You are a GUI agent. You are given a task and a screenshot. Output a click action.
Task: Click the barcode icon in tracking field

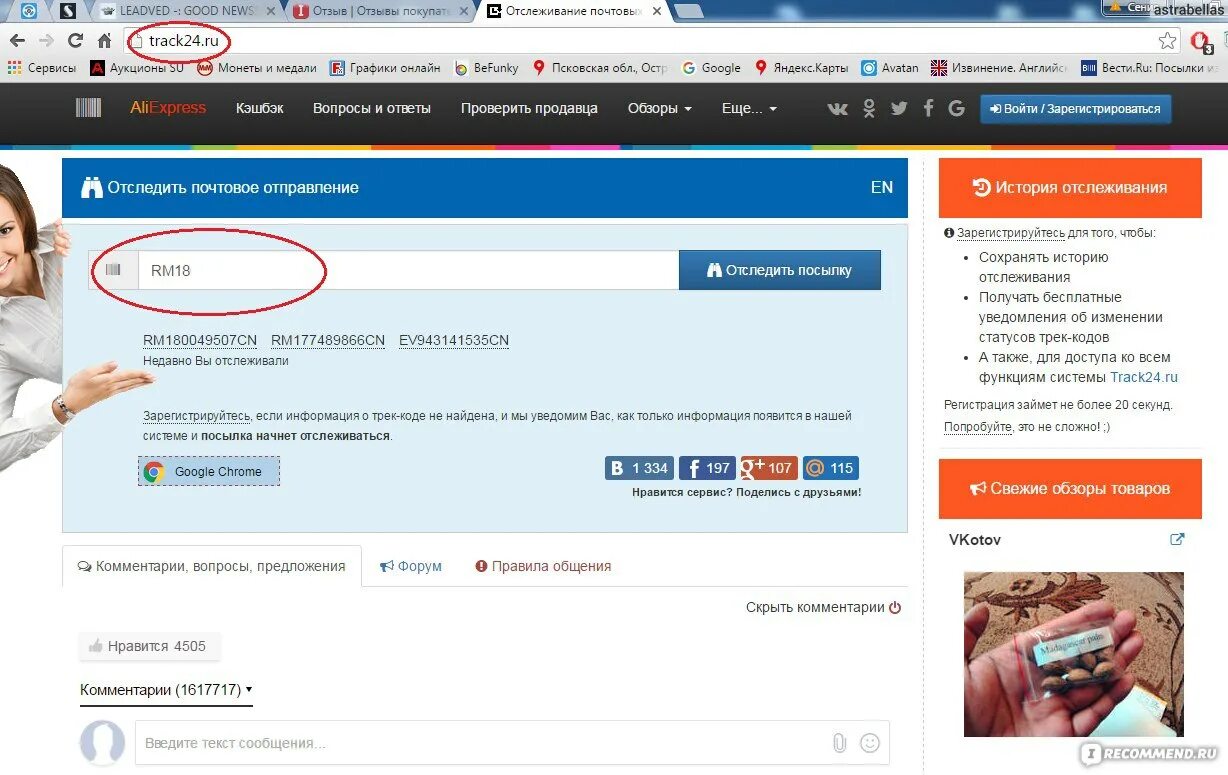(113, 269)
